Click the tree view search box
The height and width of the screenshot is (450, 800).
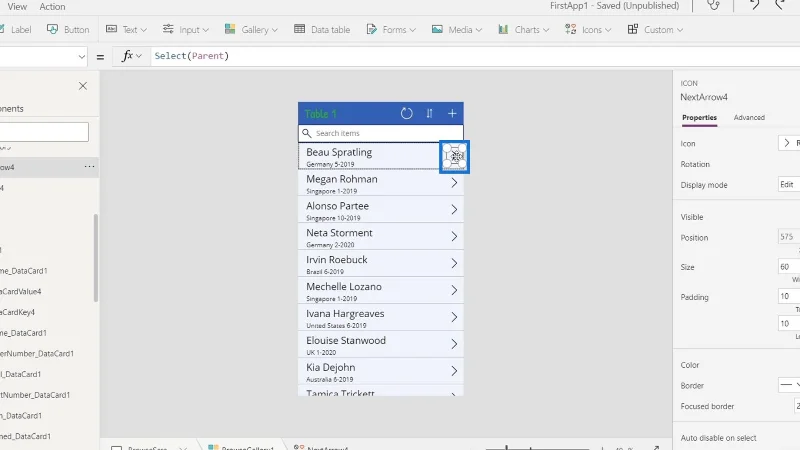(44, 132)
